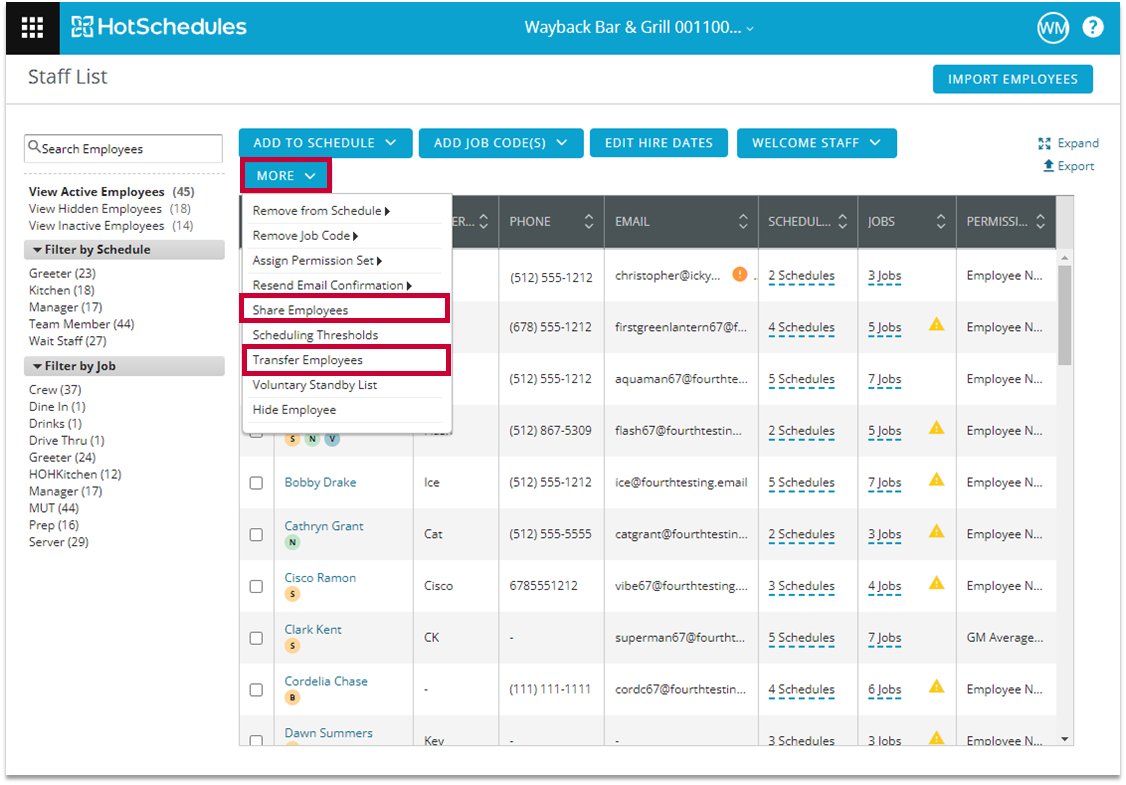The height and width of the screenshot is (785, 1126).
Task: Open the WM user profile avatar
Action: point(1053,28)
